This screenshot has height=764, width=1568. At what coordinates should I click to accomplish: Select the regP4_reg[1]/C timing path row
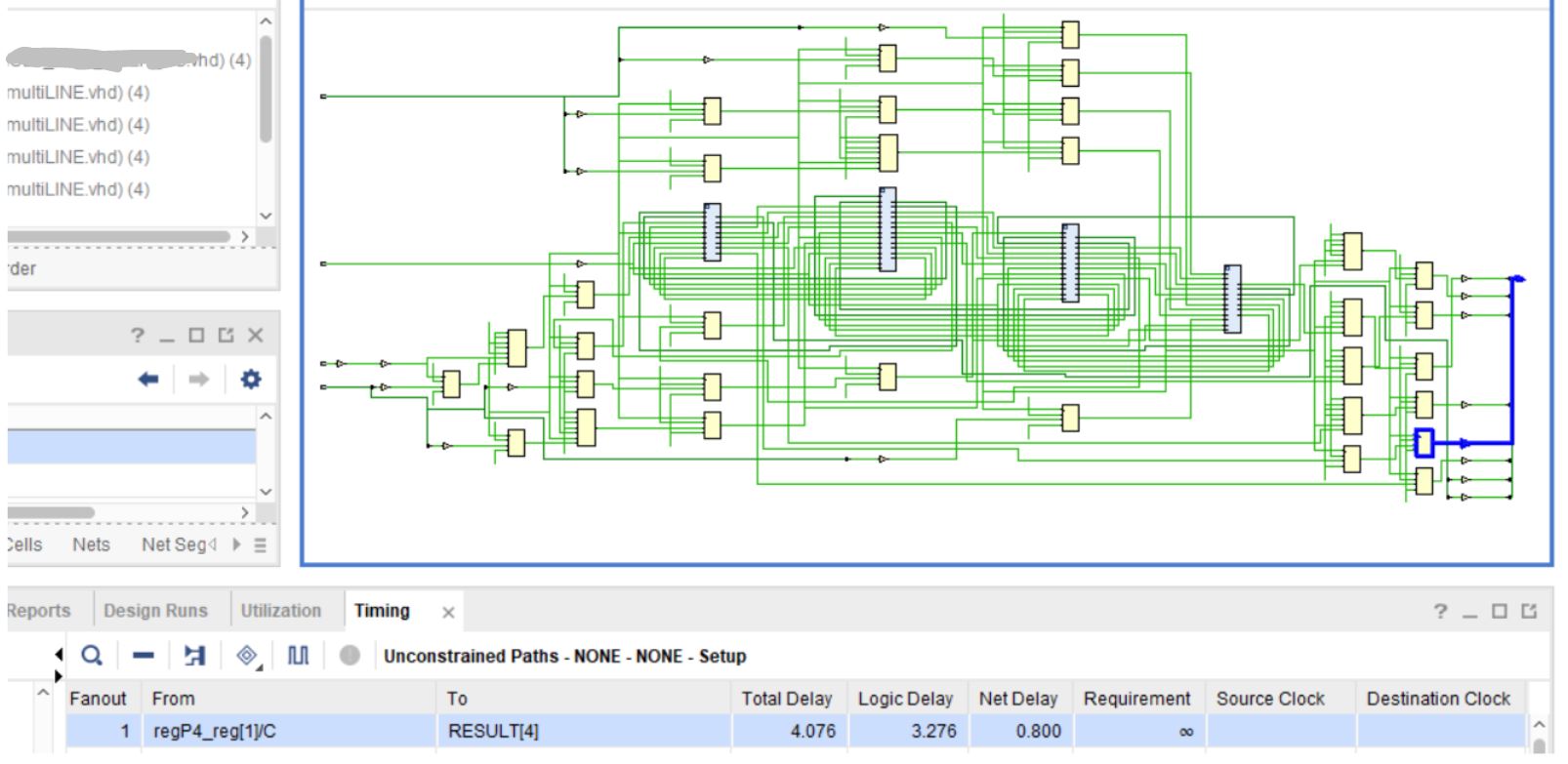795,731
